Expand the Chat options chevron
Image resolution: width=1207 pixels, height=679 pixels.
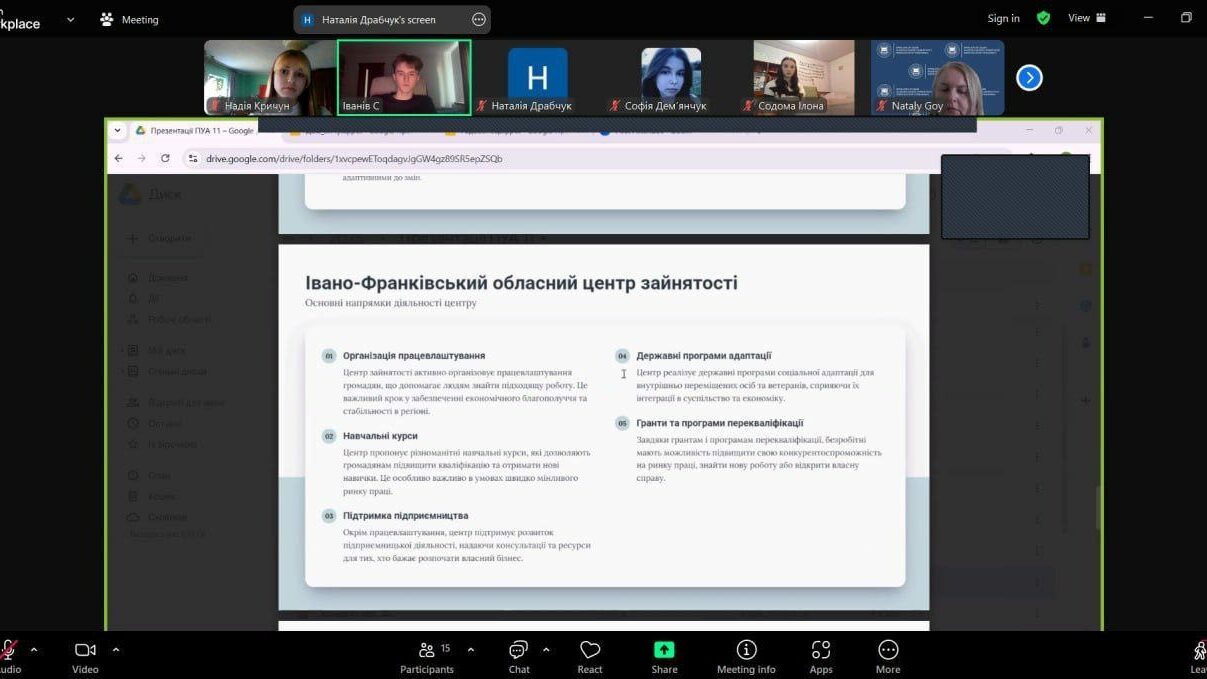pos(546,649)
